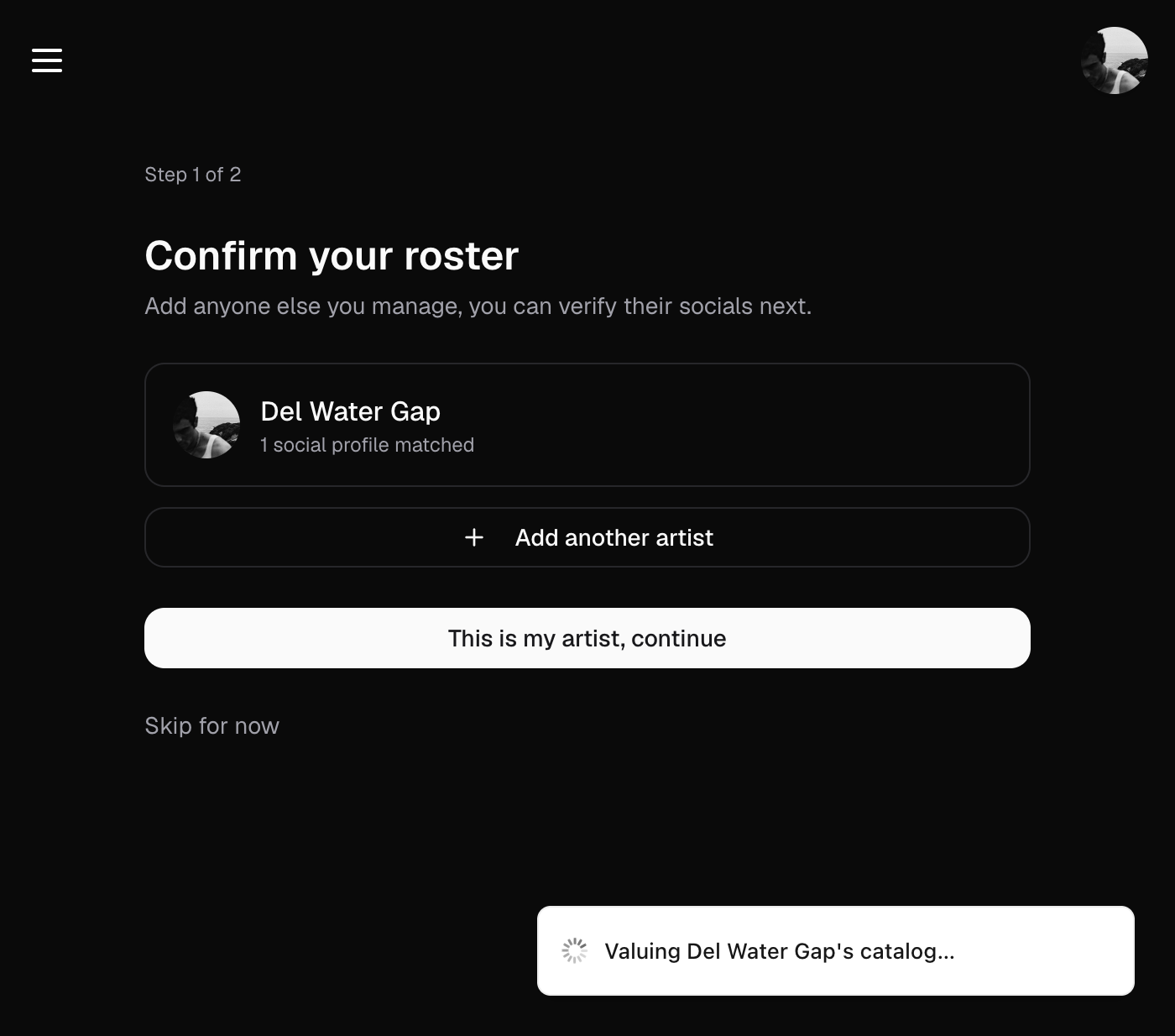Click the Add anyone else you manage subtitle
The height and width of the screenshot is (1036, 1175).
[478, 306]
